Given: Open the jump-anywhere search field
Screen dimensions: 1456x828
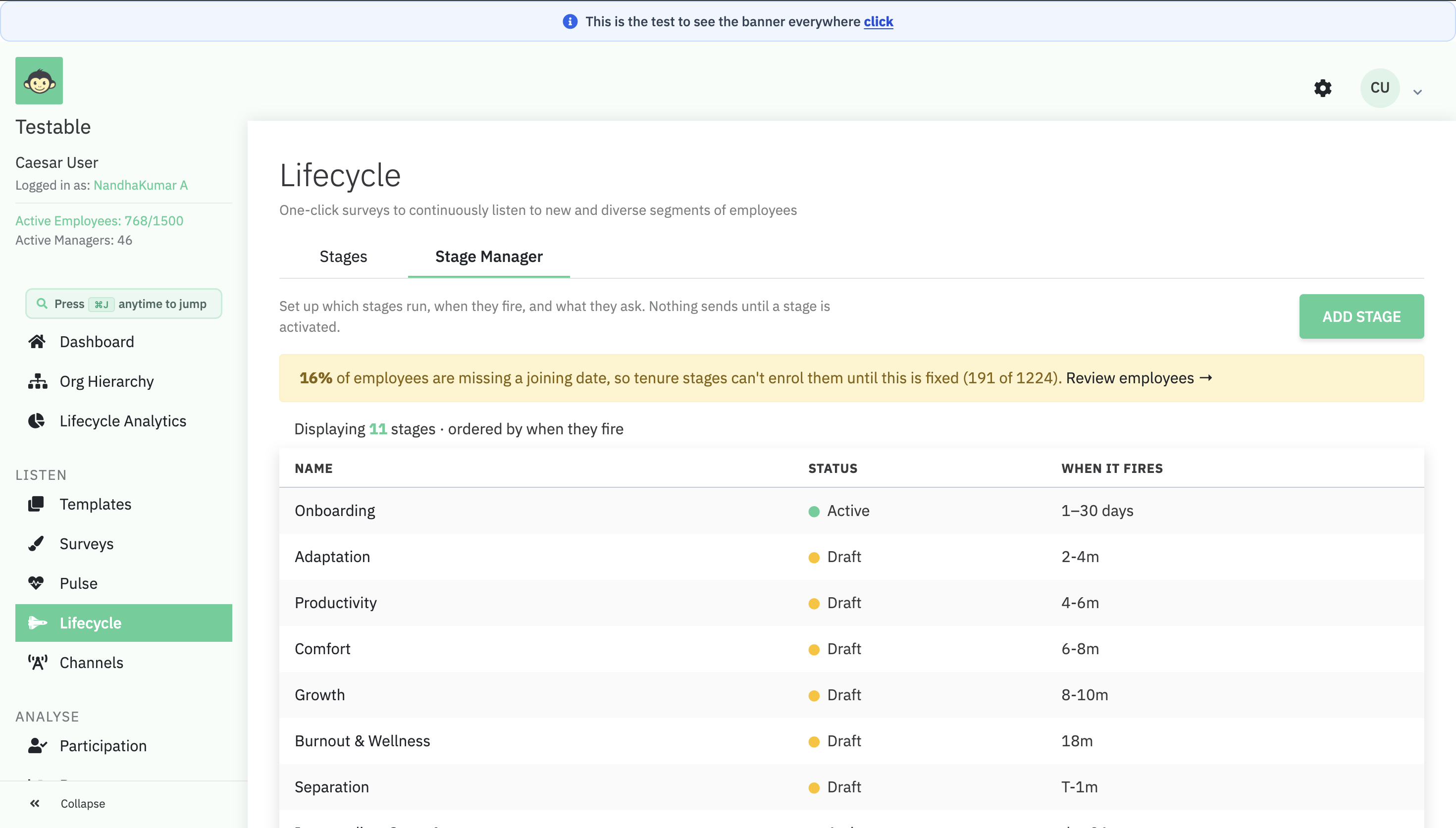Looking at the screenshot, I should pos(123,304).
